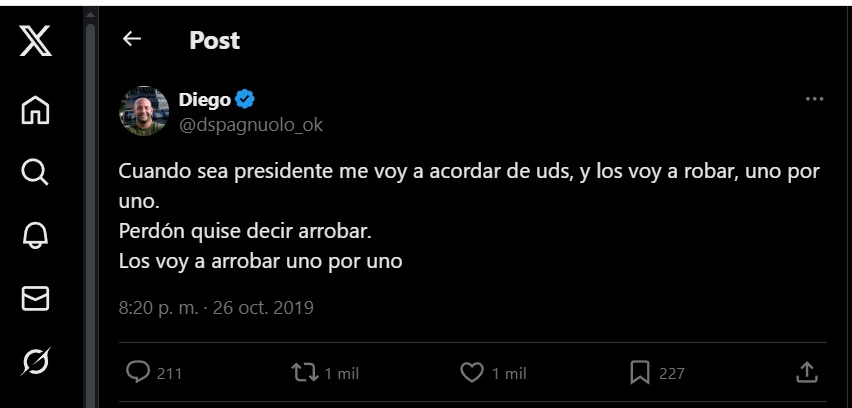Open the @dspagnuolo_ok handle link
Image resolution: width=852 pixels, height=408 pixels.
point(250,125)
